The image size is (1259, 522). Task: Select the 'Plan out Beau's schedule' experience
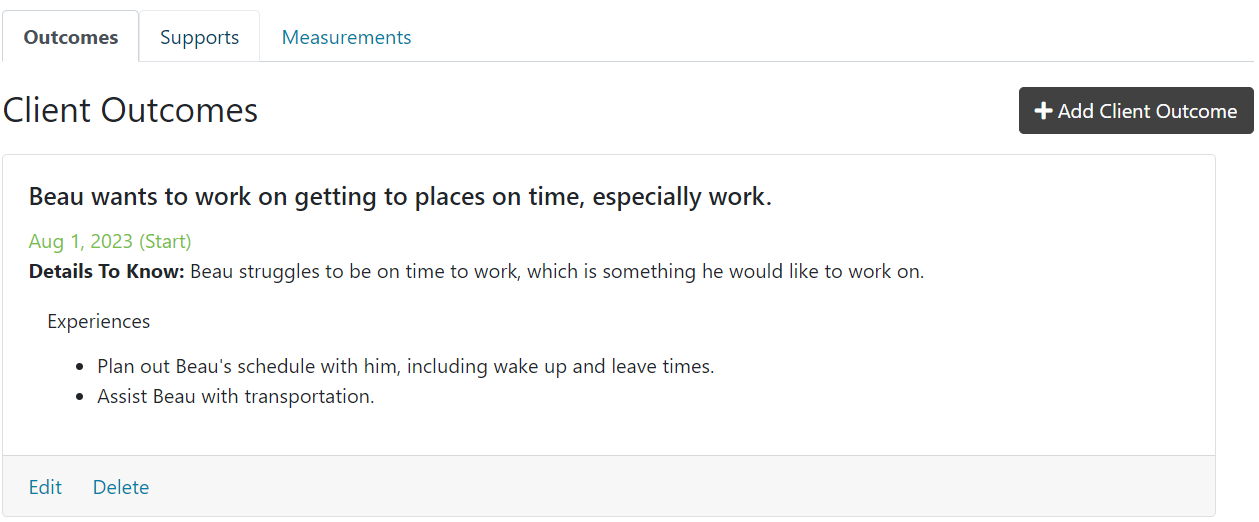coord(405,366)
